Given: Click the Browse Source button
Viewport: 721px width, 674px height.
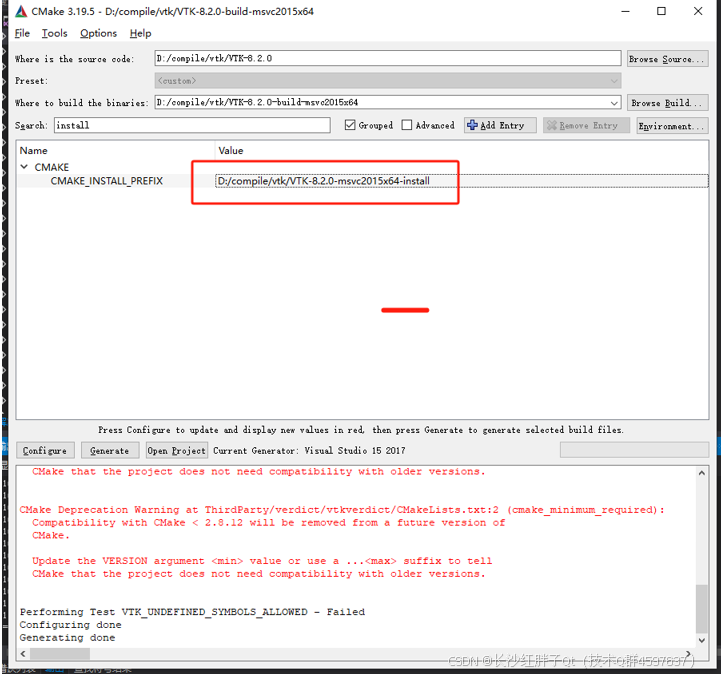Looking at the screenshot, I should coord(667,59).
